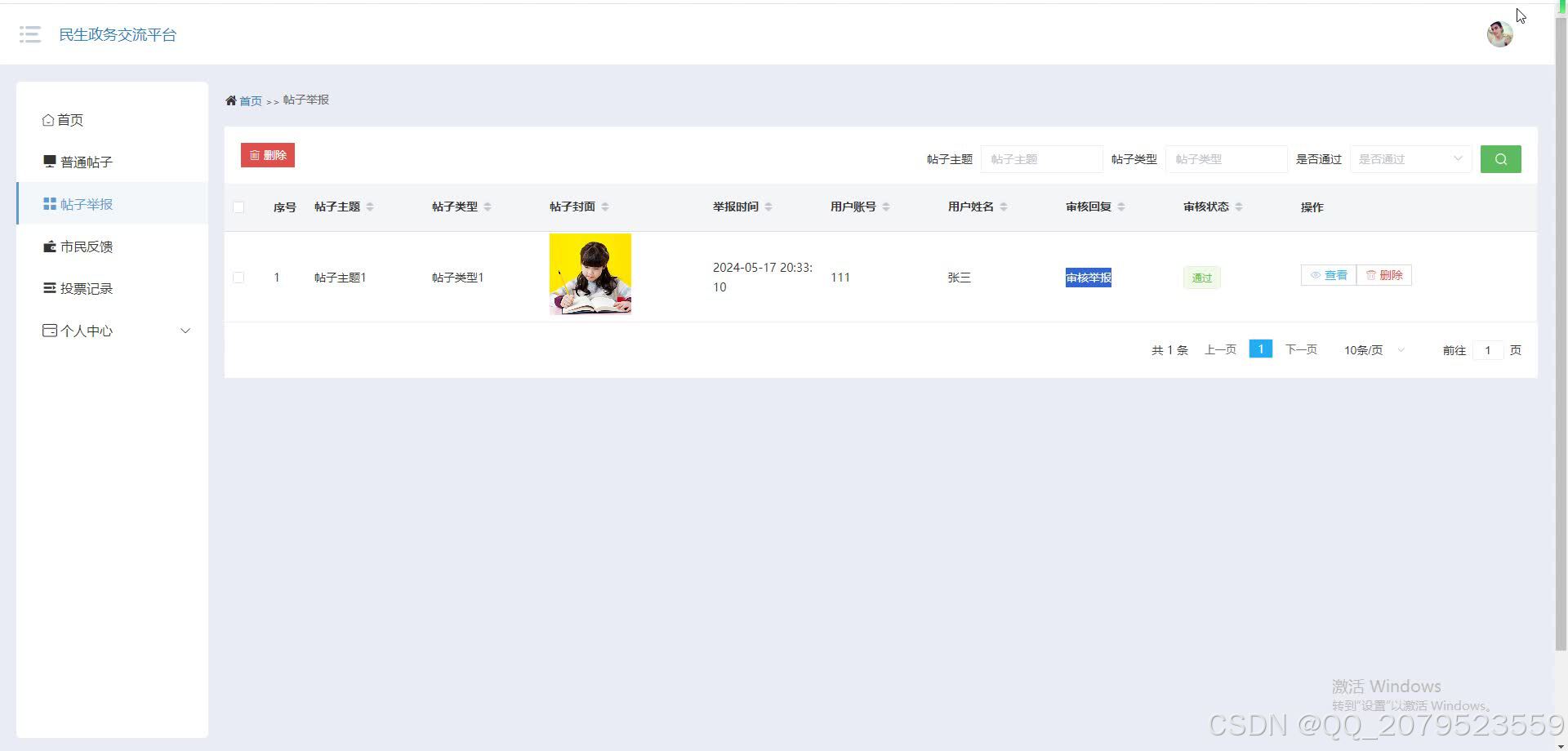Focus the 帖子主题 search field

tap(1041, 159)
